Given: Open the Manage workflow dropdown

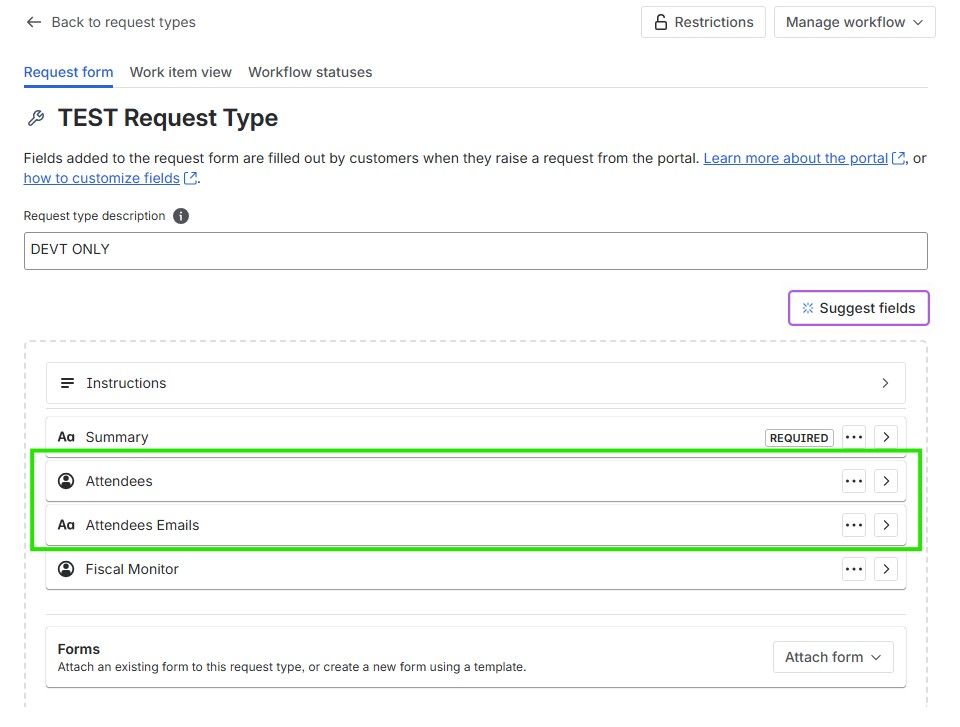Looking at the screenshot, I should [854, 21].
